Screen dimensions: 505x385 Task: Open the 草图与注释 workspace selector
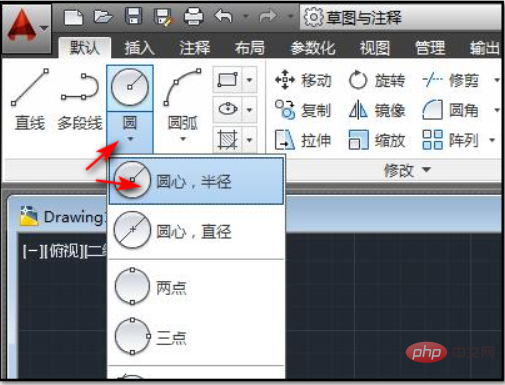[400, 17]
